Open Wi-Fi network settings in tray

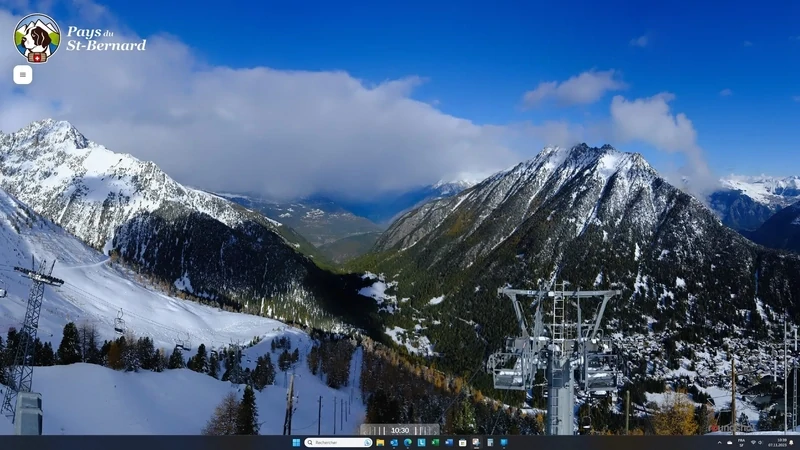click(x=753, y=442)
